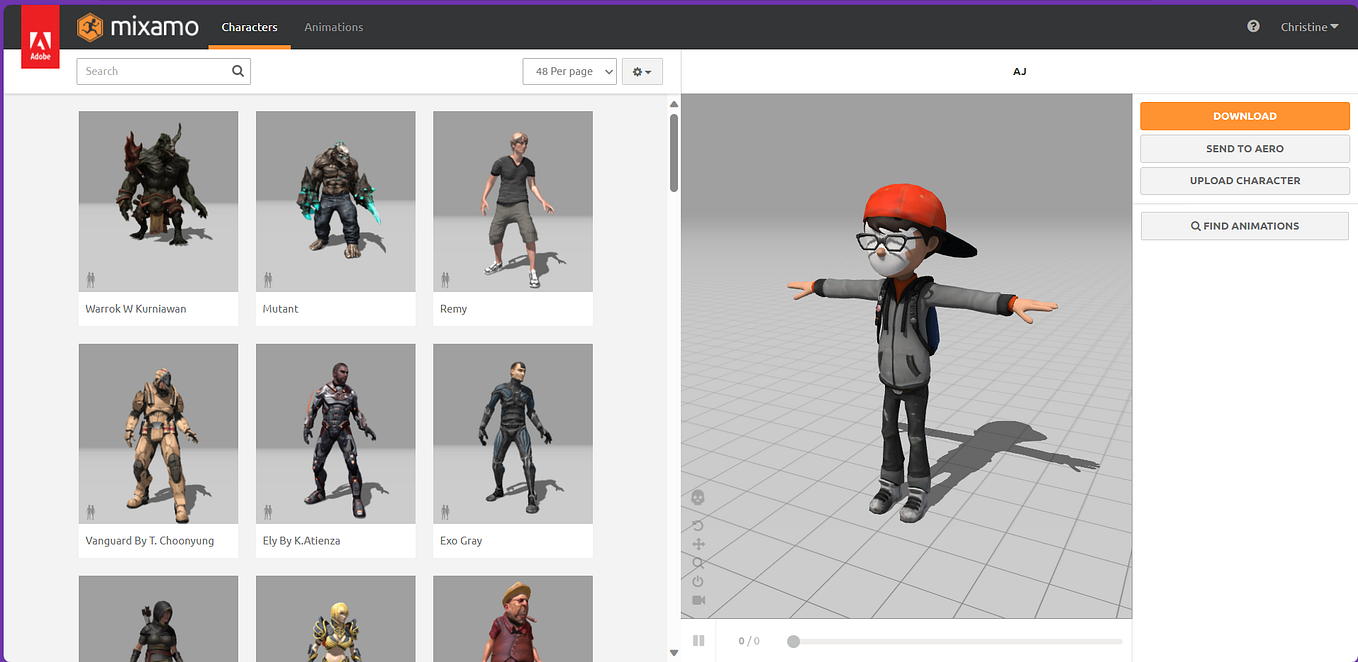Select the Characters tab

point(249,27)
